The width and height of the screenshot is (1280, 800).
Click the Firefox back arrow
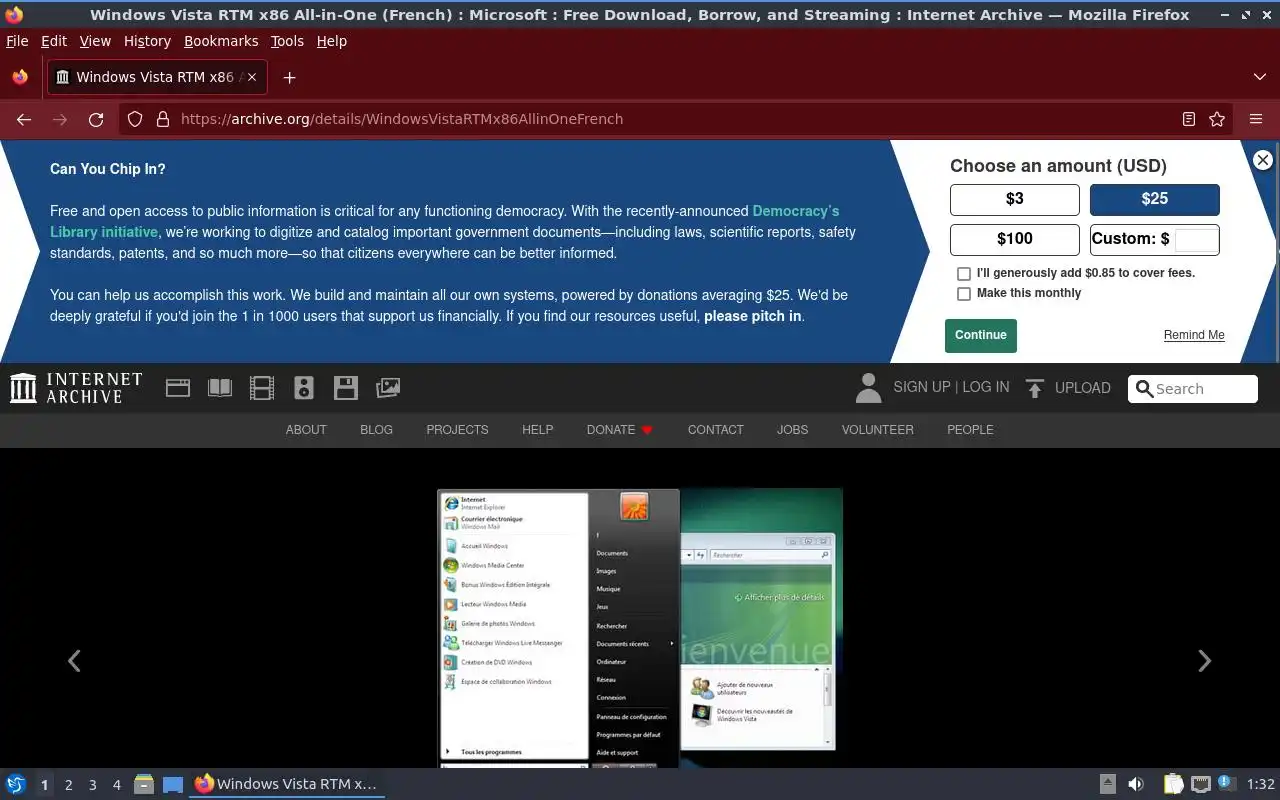[24, 119]
